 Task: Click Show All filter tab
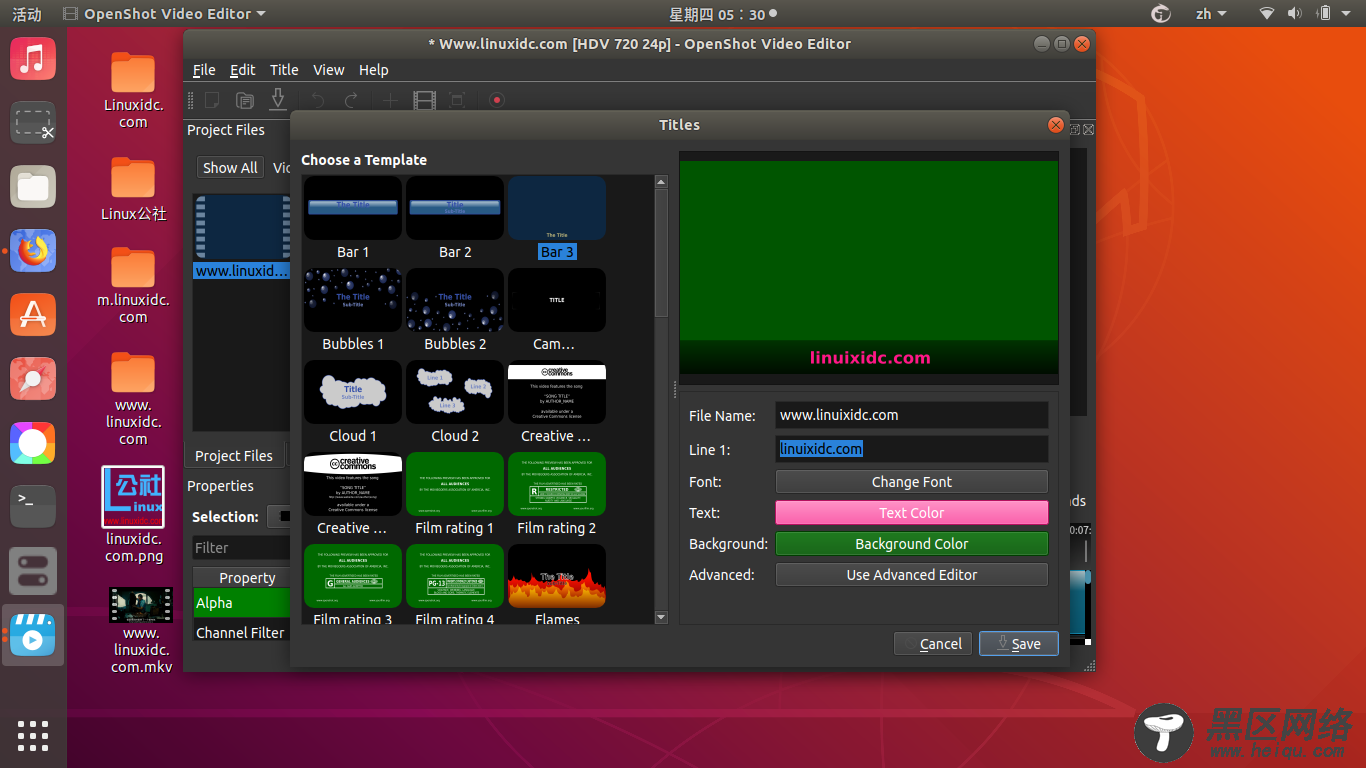230,168
